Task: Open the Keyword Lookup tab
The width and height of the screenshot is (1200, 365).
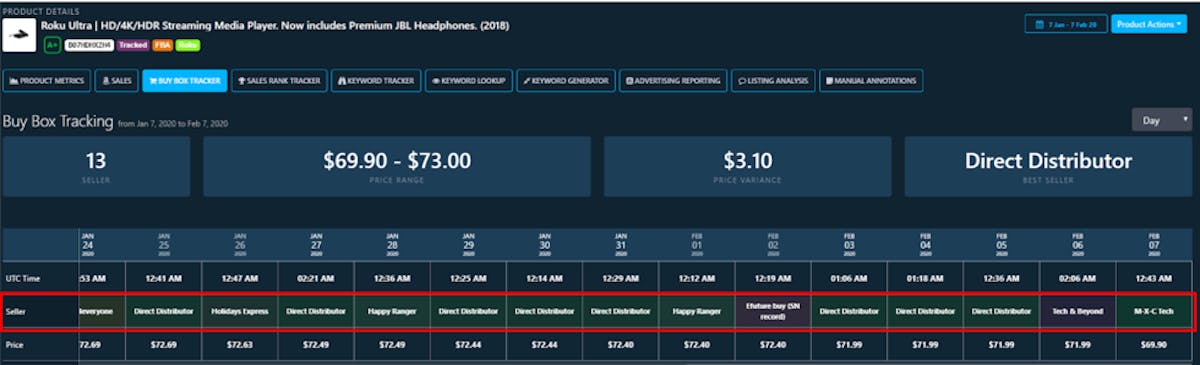Action: [468, 80]
